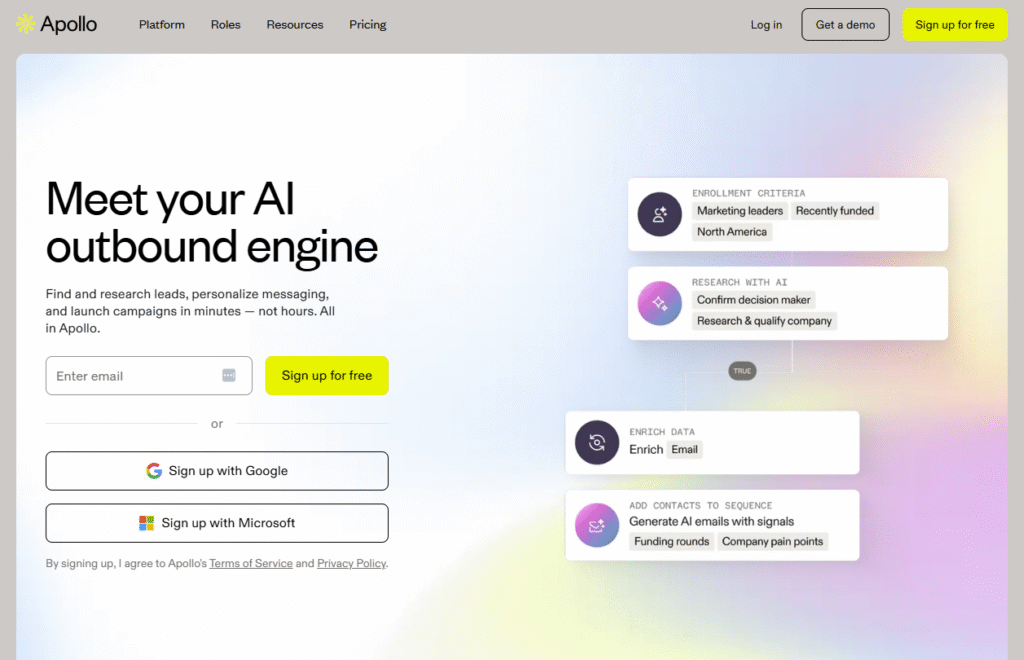The height and width of the screenshot is (660, 1024).
Task: Click the Apollo sunburst logo icon
Action: 25,24
